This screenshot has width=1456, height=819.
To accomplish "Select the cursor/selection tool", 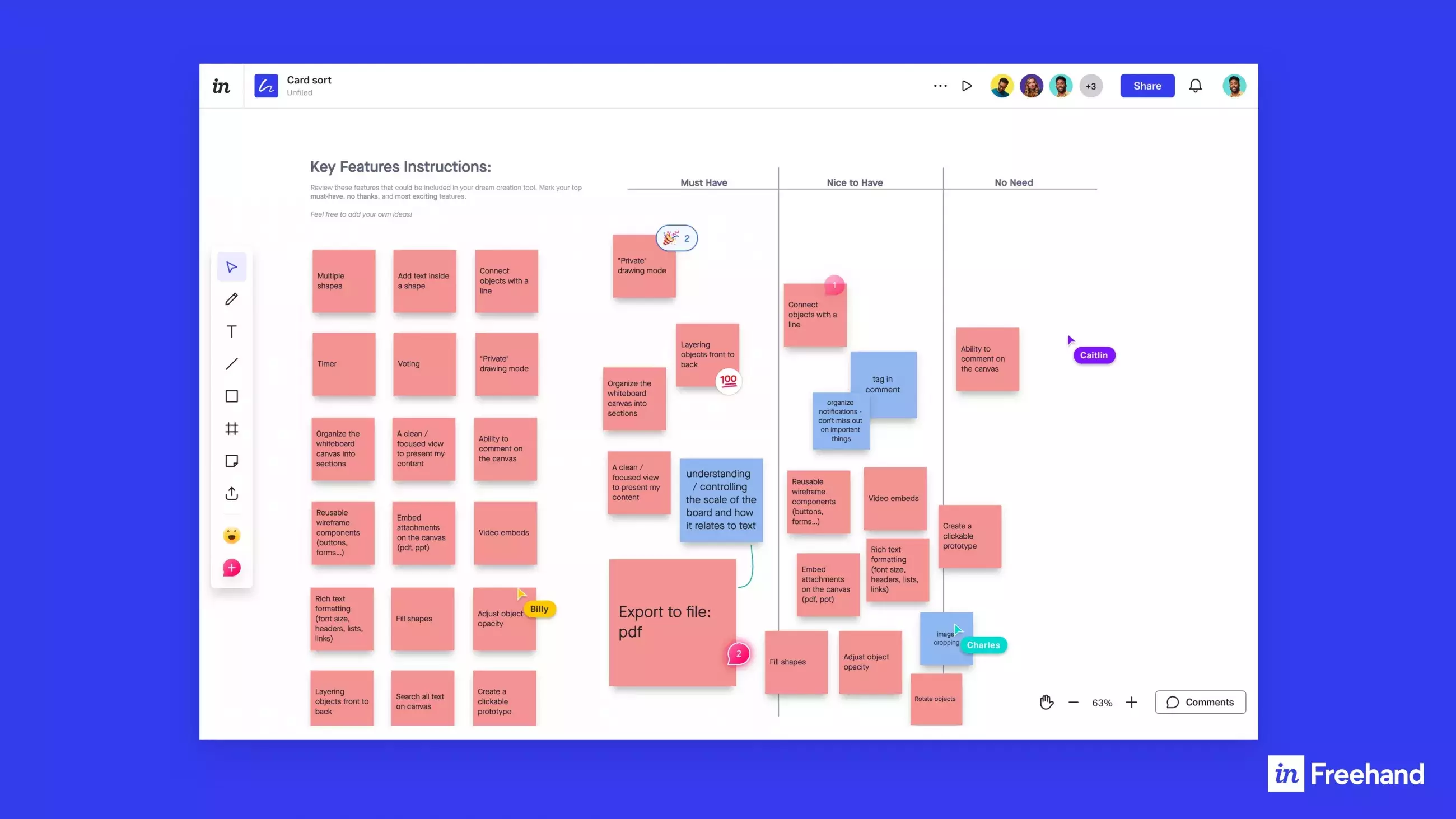I will pos(231,266).
